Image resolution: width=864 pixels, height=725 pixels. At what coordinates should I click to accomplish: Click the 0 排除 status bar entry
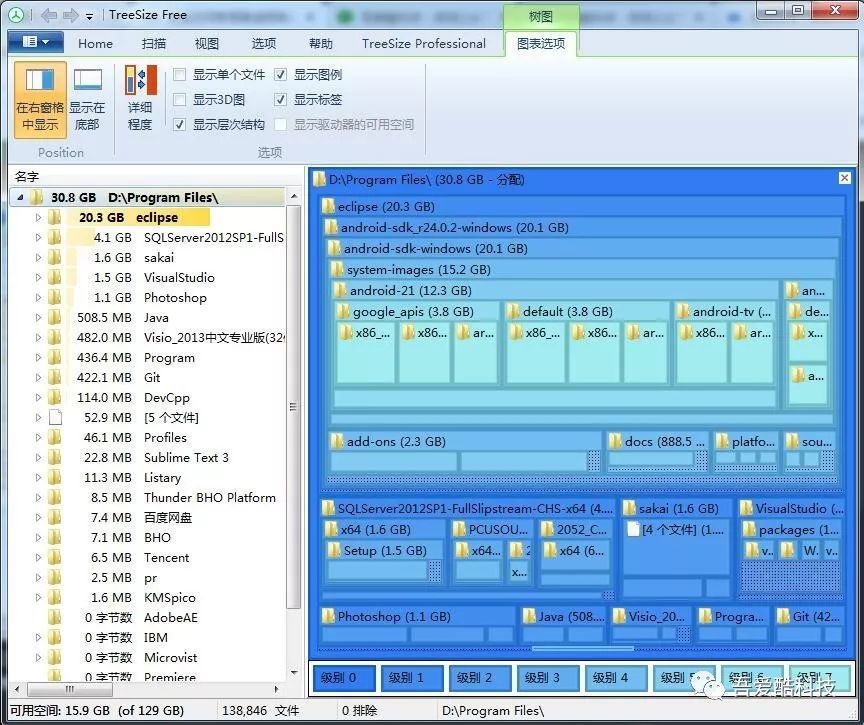(360, 711)
